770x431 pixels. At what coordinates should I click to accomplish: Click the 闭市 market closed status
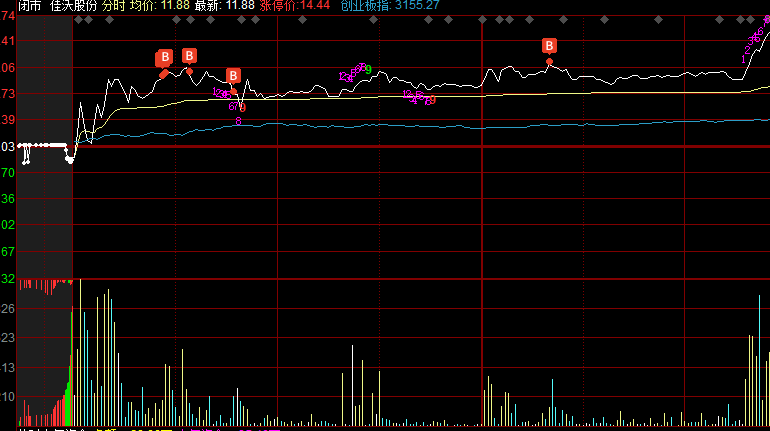tap(29, 6)
